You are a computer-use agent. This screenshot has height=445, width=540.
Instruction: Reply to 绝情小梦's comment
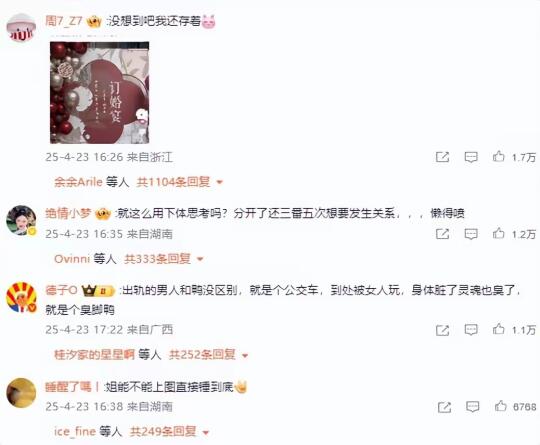click(471, 234)
